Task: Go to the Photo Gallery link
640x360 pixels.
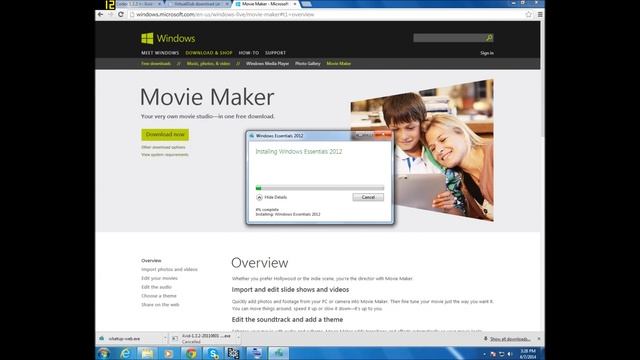Action: click(x=308, y=64)
